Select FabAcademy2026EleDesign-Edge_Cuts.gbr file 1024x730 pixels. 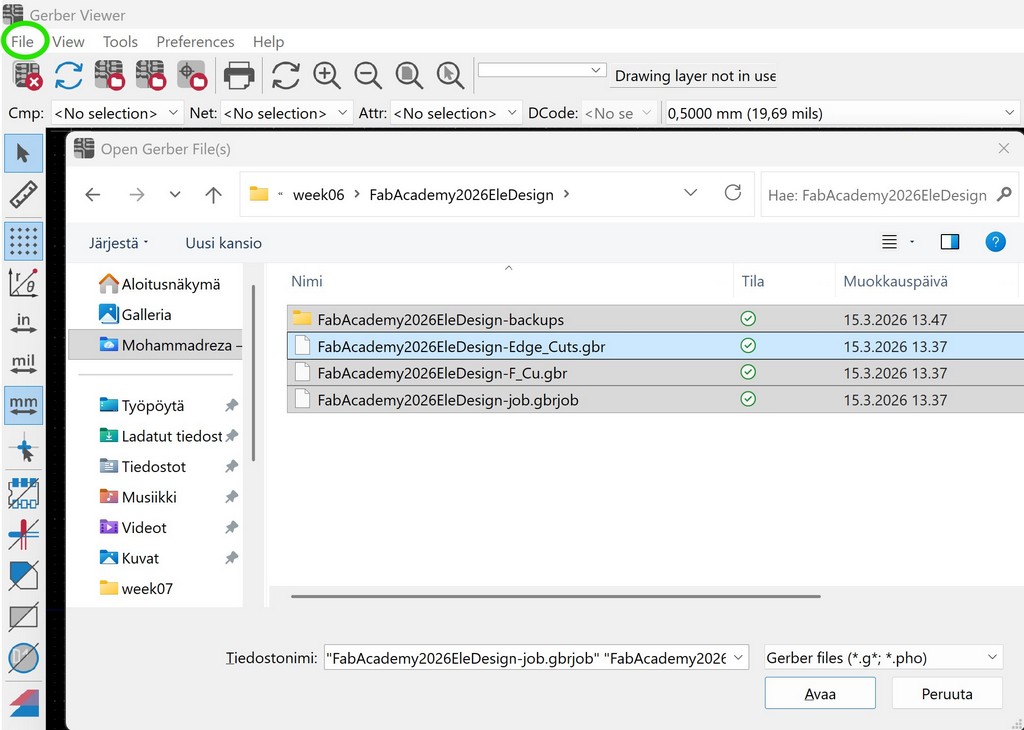pos(655,346)
